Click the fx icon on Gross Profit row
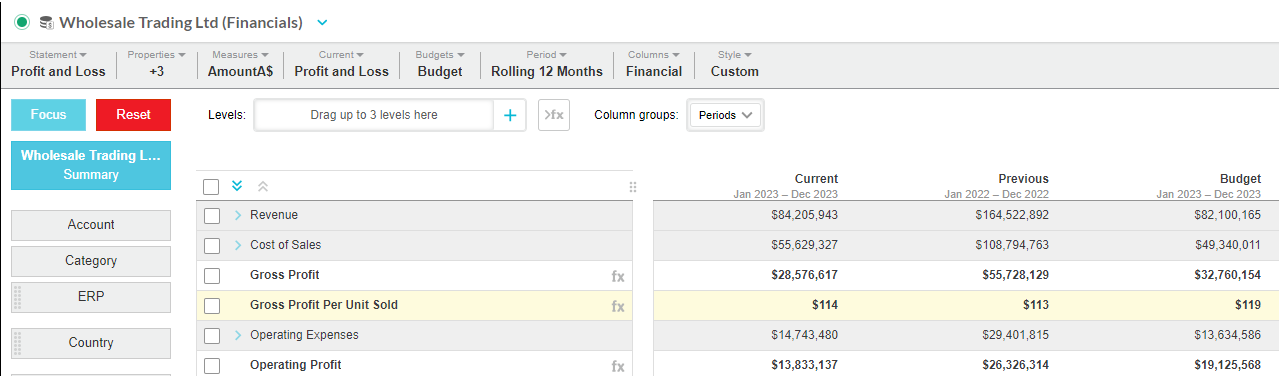 (618, 276)
